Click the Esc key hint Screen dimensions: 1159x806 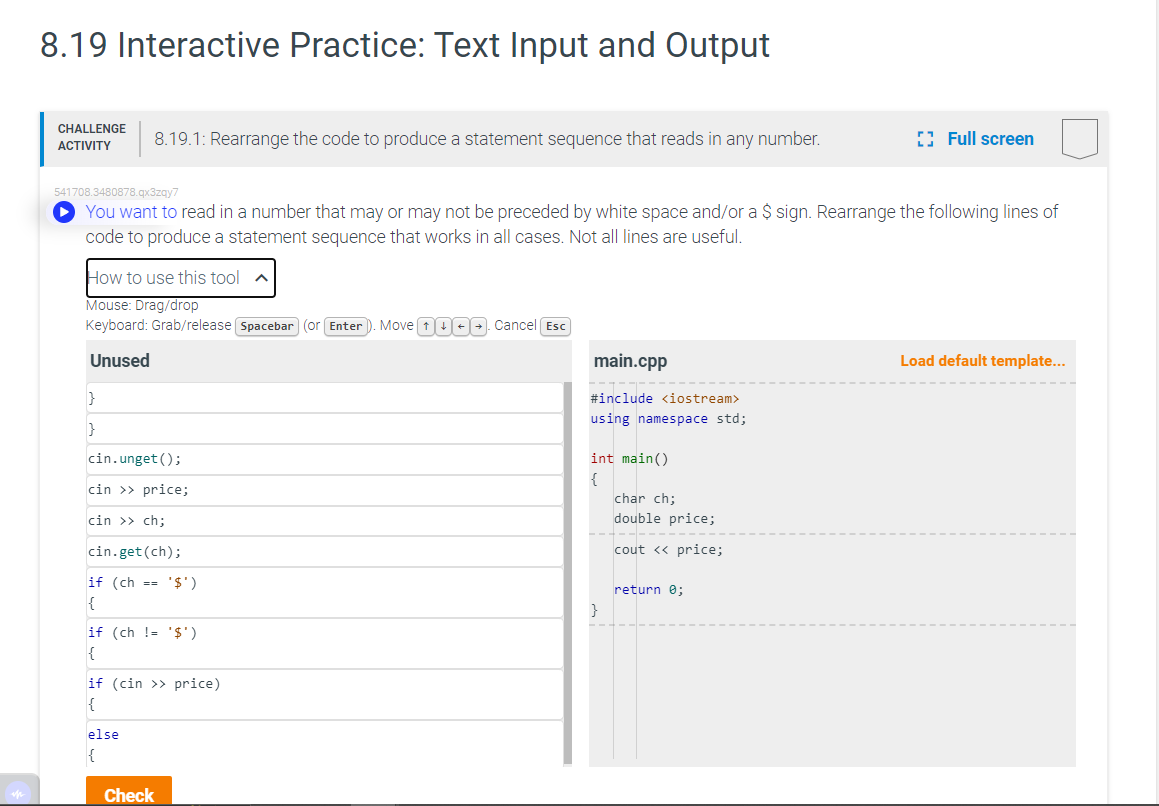point(556,327)
